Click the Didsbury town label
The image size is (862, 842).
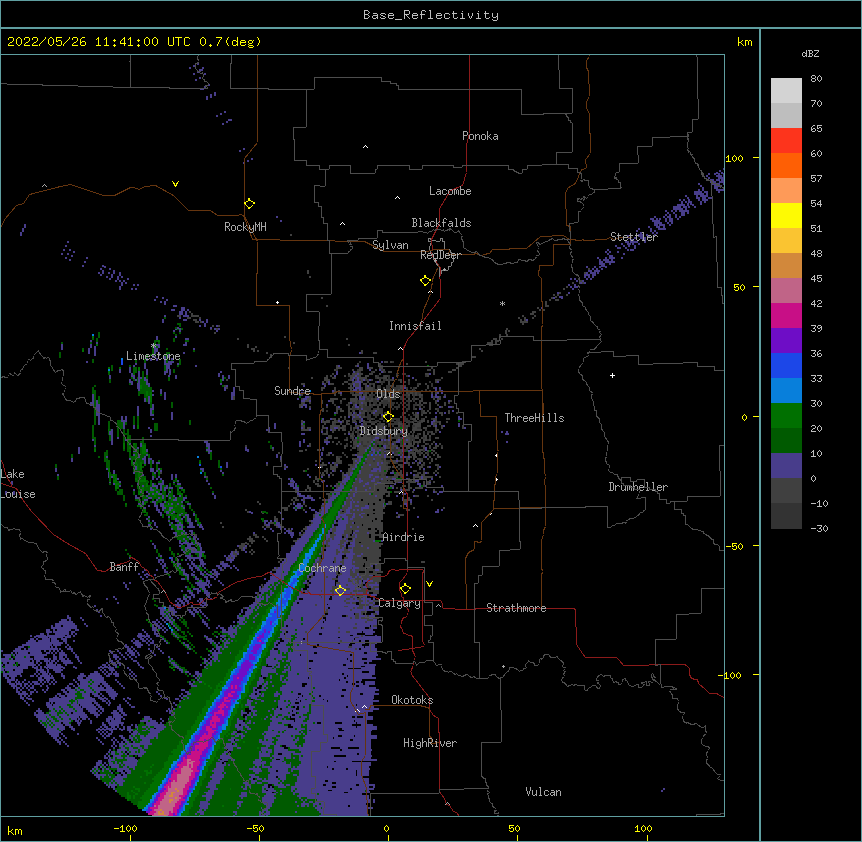(x=384, y=431)
